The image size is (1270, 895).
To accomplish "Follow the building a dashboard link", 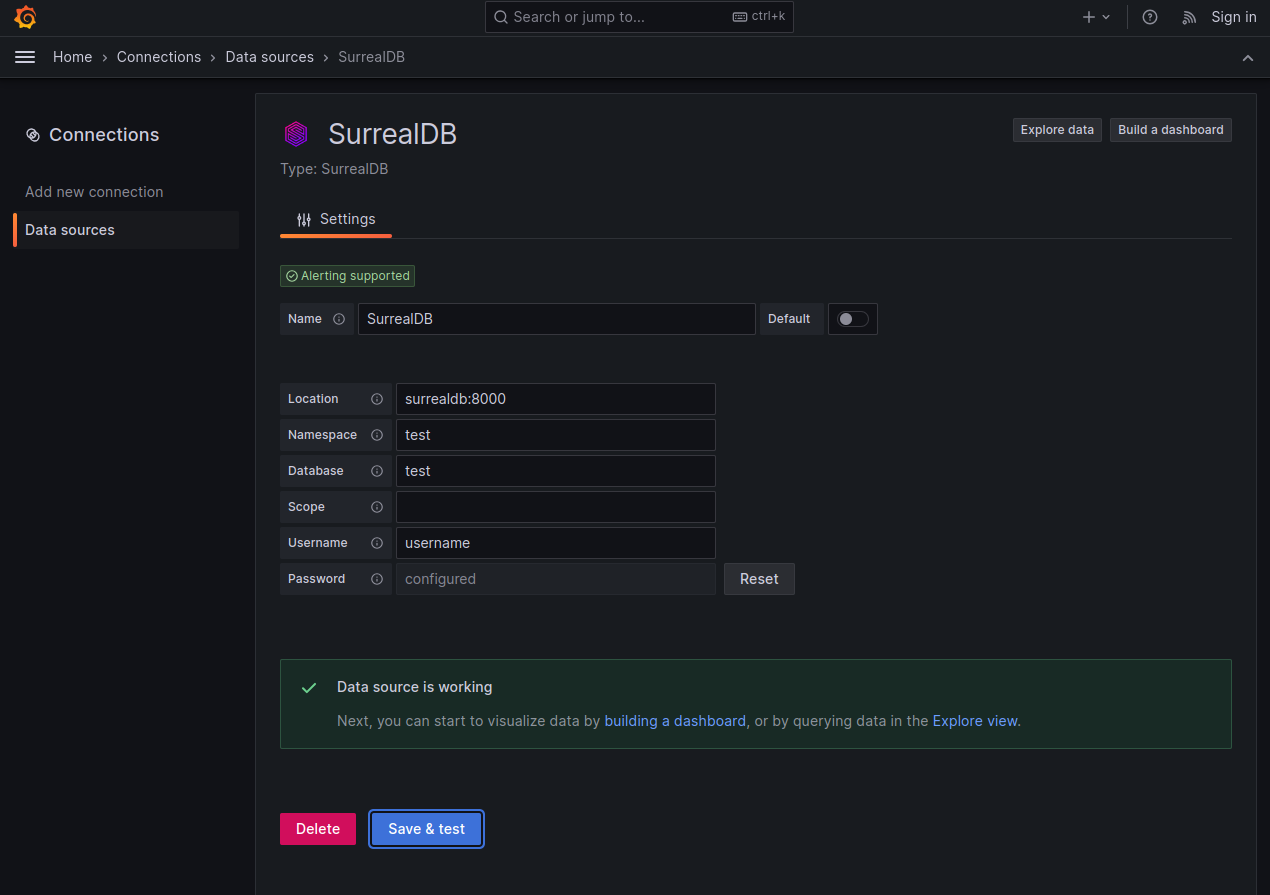I will (x=675, y=721).
